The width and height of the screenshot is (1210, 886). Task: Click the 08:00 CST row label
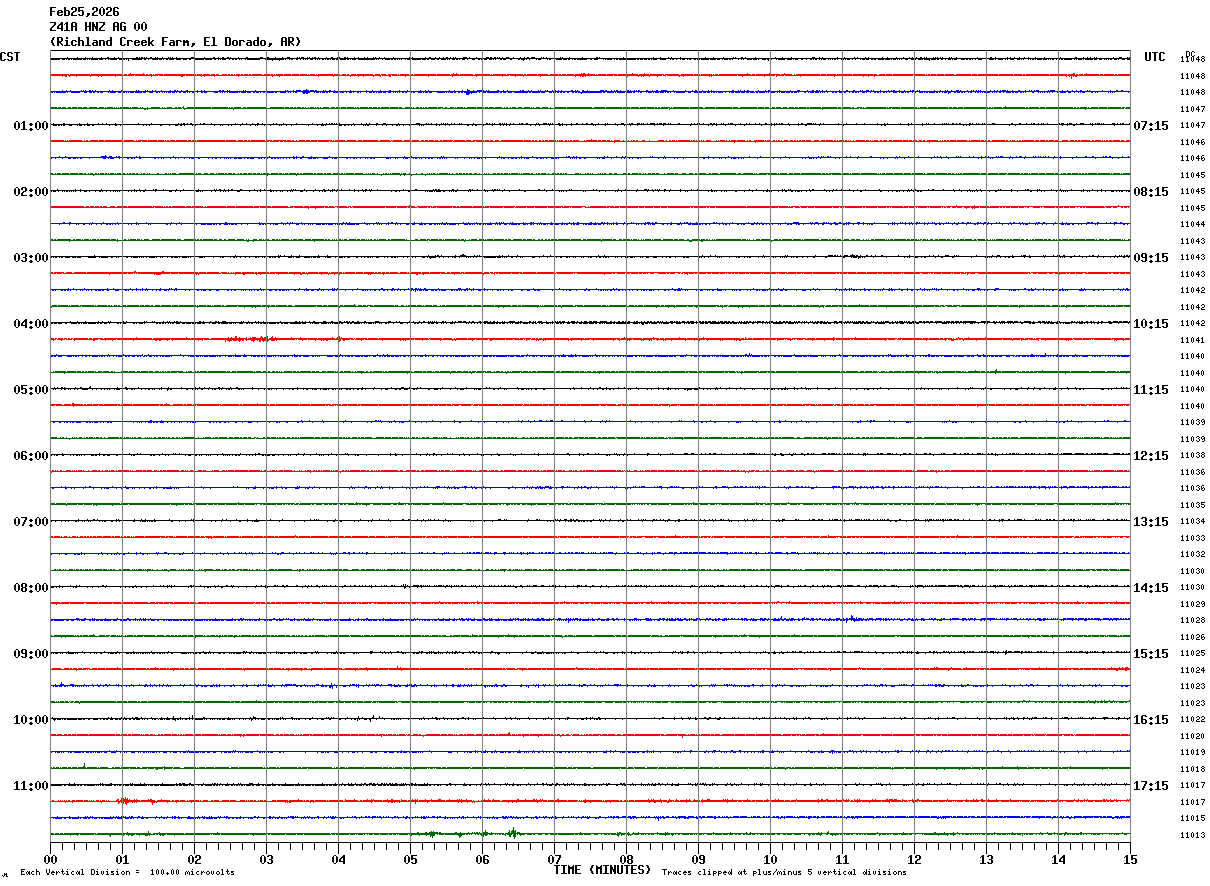point(30,588)
